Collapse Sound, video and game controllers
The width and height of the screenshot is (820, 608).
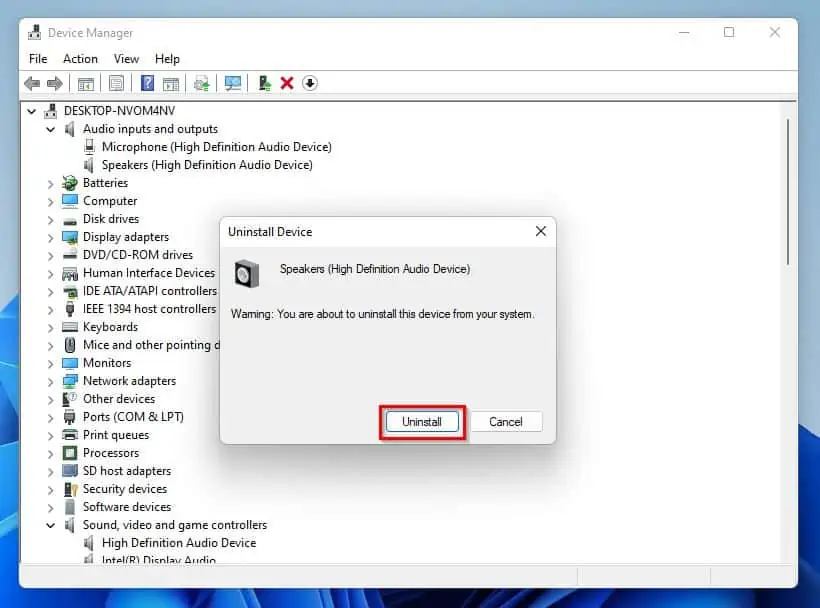[50, 525]
